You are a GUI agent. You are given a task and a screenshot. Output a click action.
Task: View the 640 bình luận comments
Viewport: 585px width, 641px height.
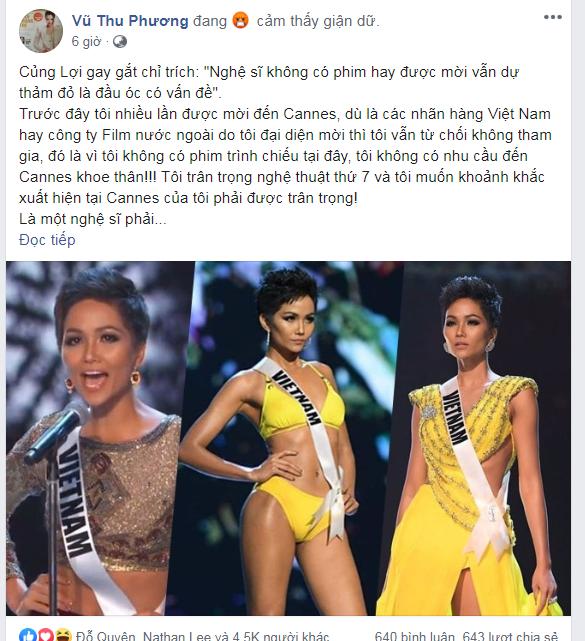pyautogui.click(x=415, y=637)
